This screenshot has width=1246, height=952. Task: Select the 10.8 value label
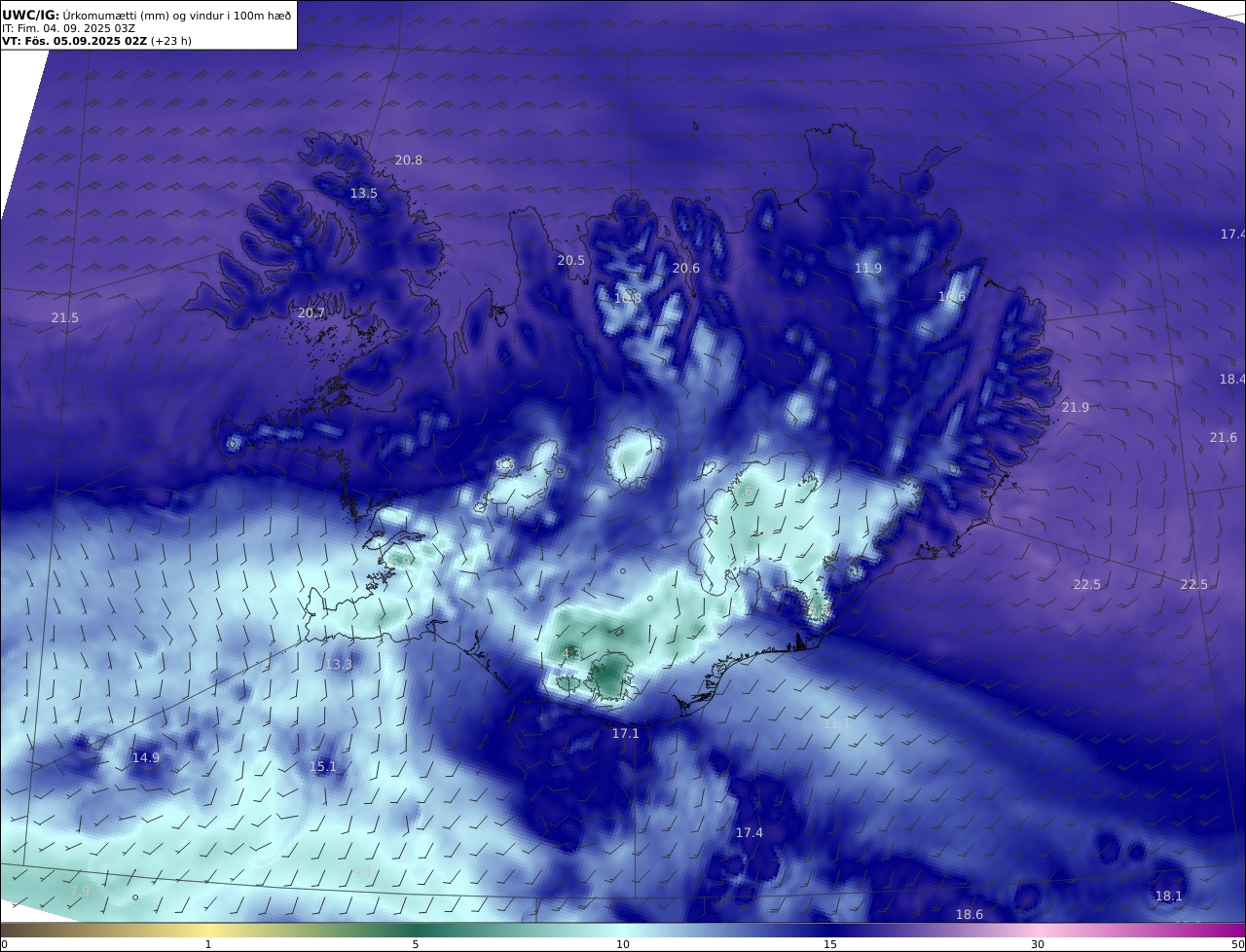point(628,298)
